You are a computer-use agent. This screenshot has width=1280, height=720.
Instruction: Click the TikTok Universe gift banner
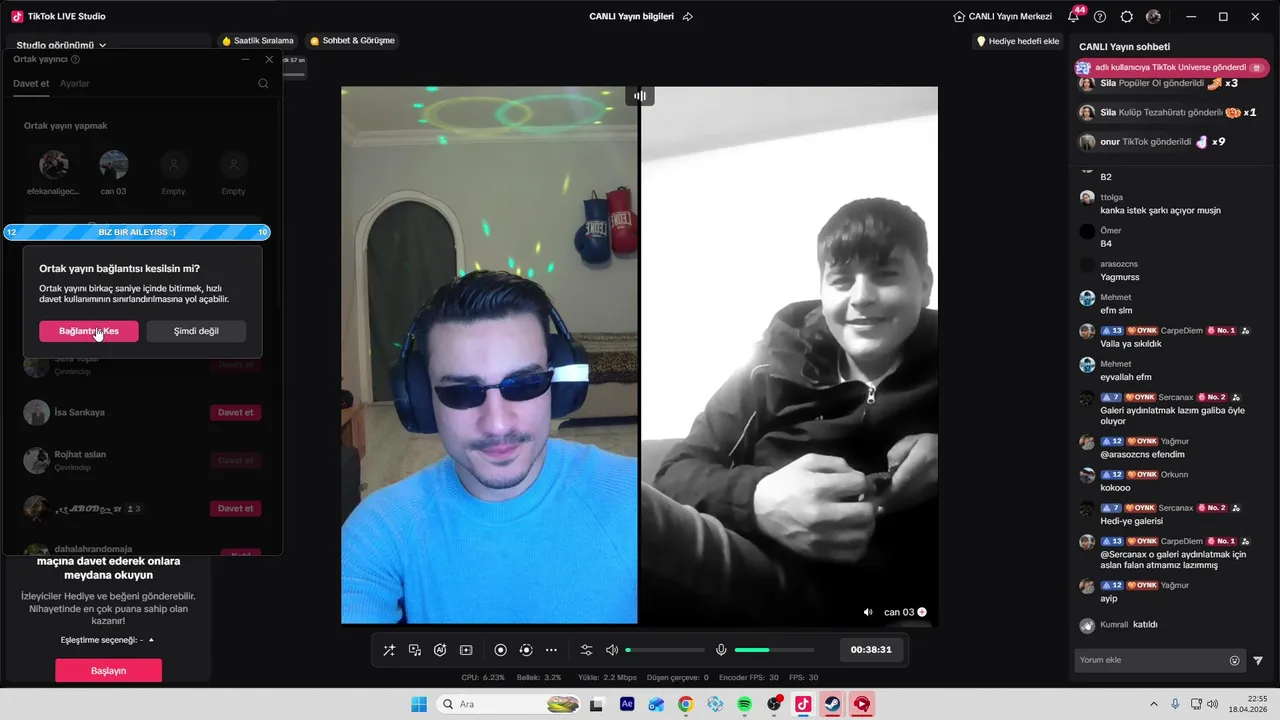pos(1171,67)
